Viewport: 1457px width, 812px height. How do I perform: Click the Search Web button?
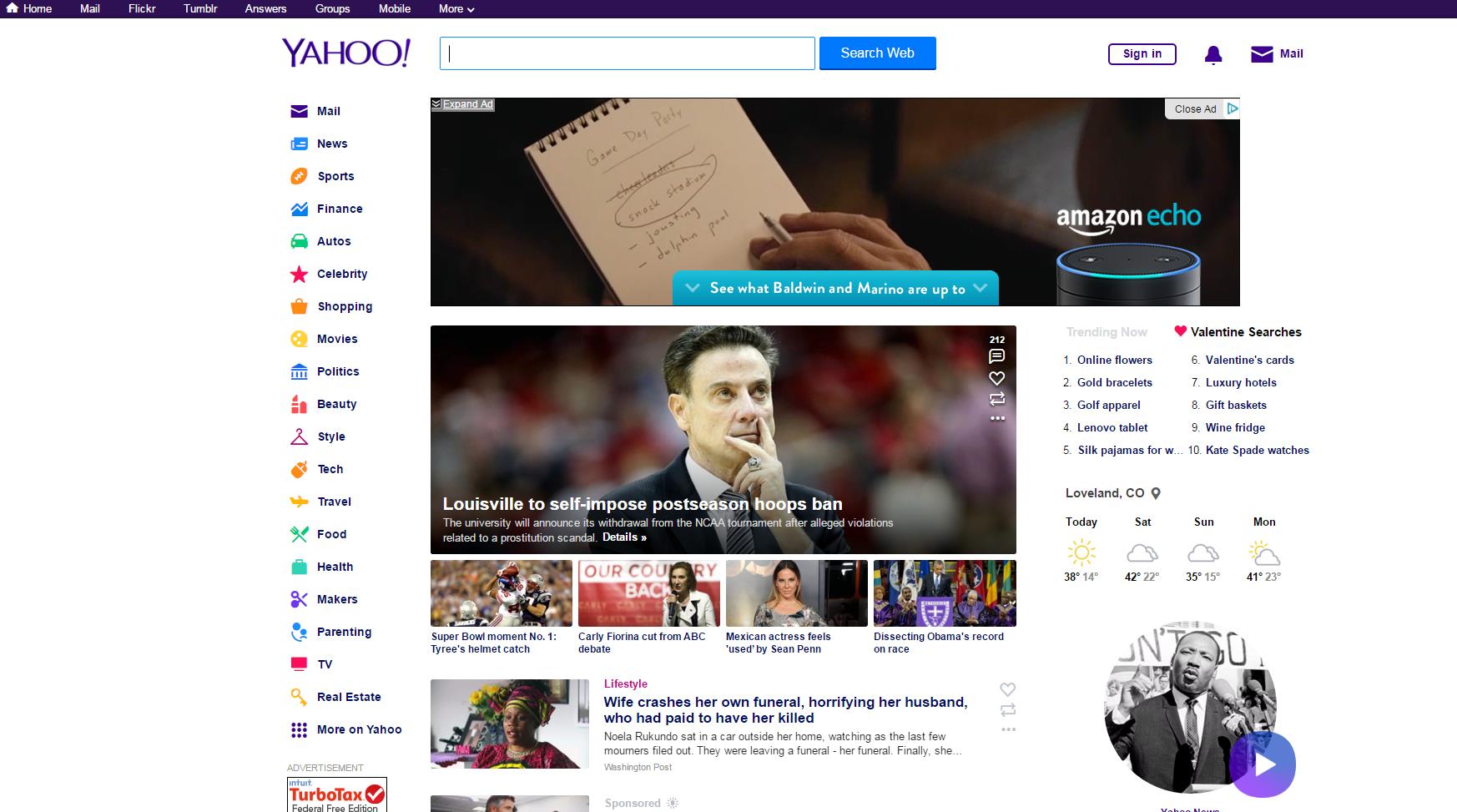tap(877, 53)
